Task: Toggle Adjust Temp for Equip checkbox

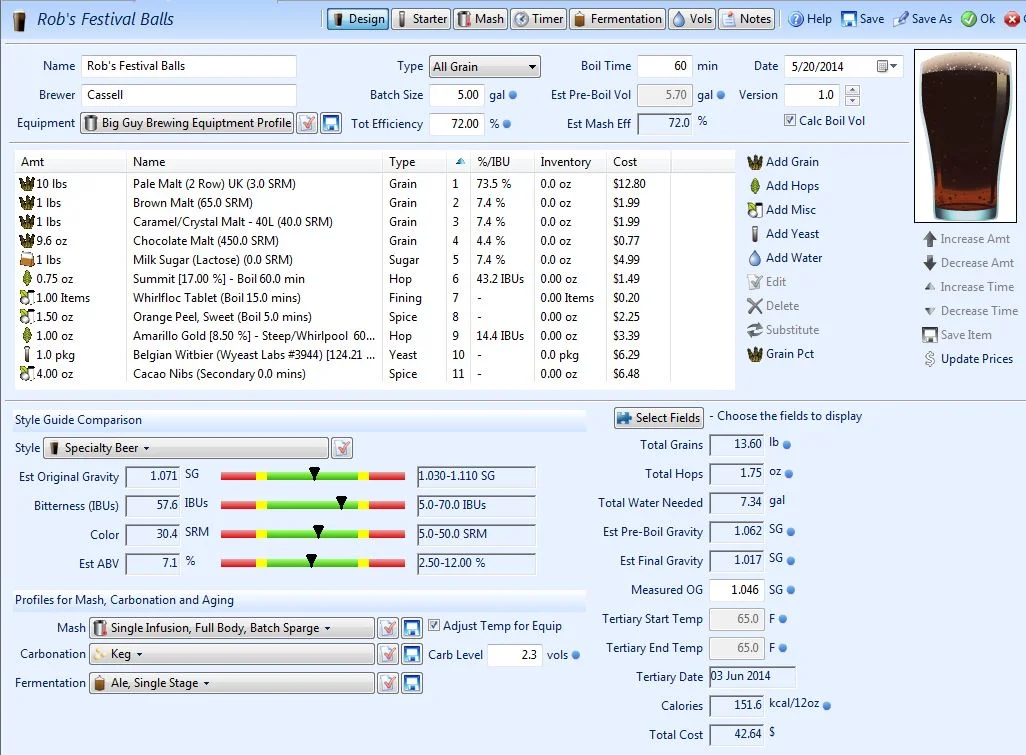Action: pos(433,625)
